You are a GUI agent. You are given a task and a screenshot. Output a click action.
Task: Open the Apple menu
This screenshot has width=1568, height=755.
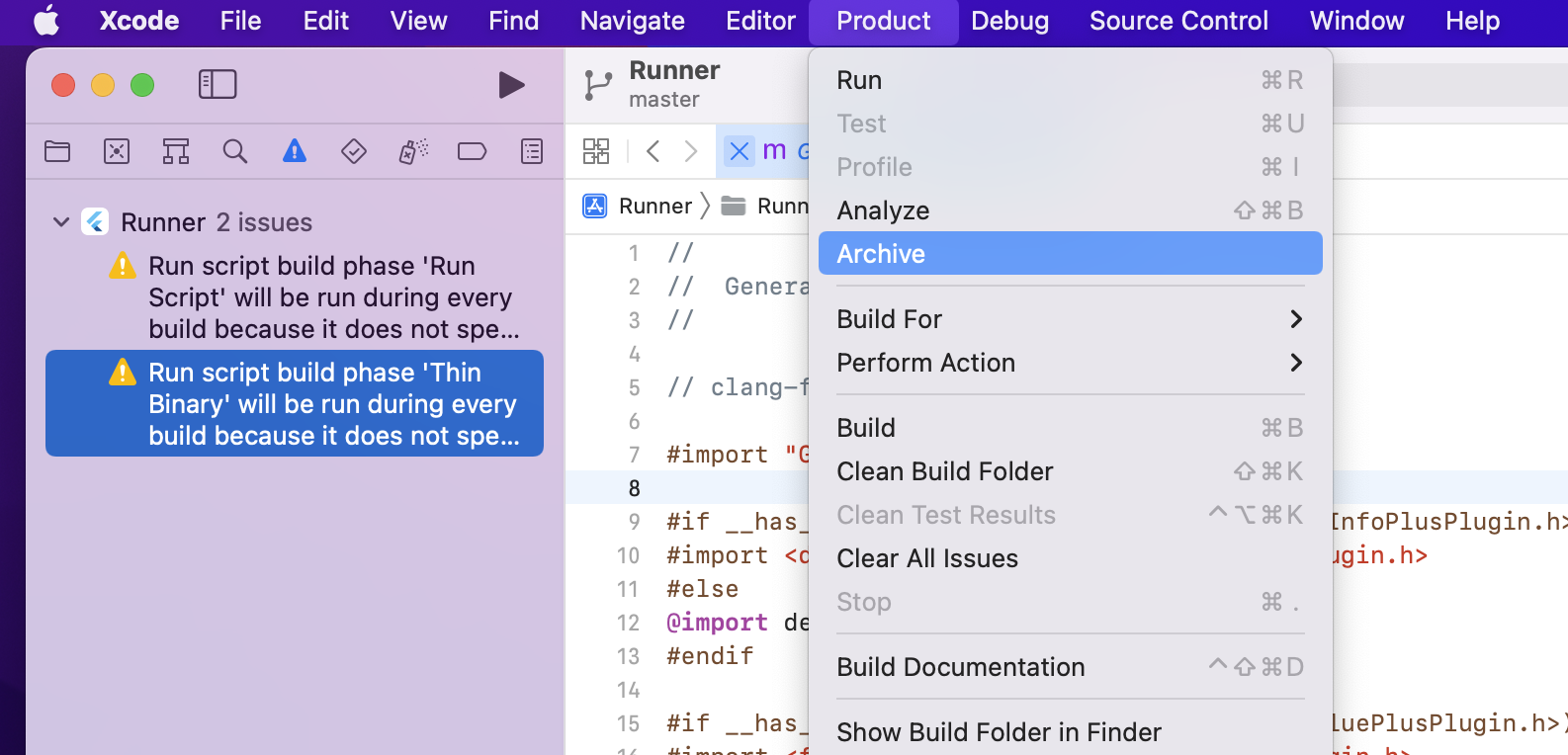[46, 21]
